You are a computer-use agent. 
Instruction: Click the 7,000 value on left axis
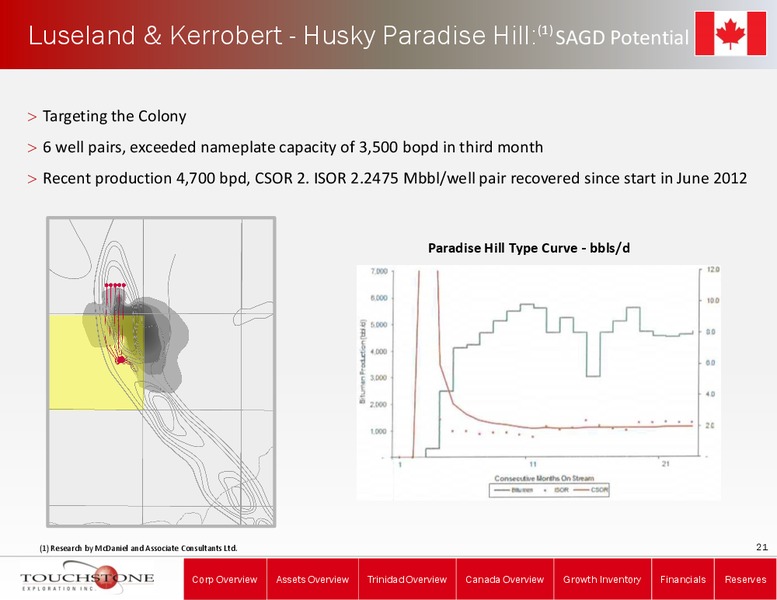[379, 272]
